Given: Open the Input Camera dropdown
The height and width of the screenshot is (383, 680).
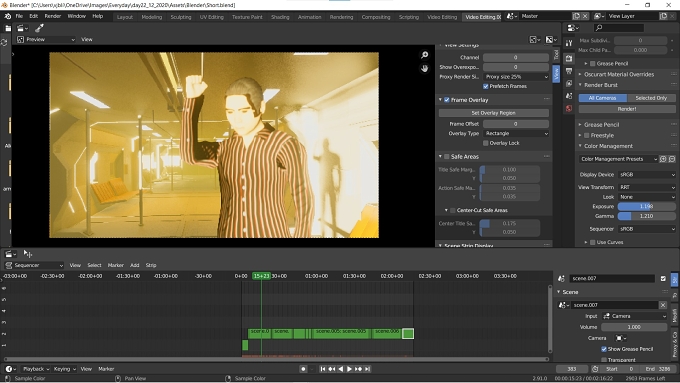Looking at the screenshot, I should point(634,316).
